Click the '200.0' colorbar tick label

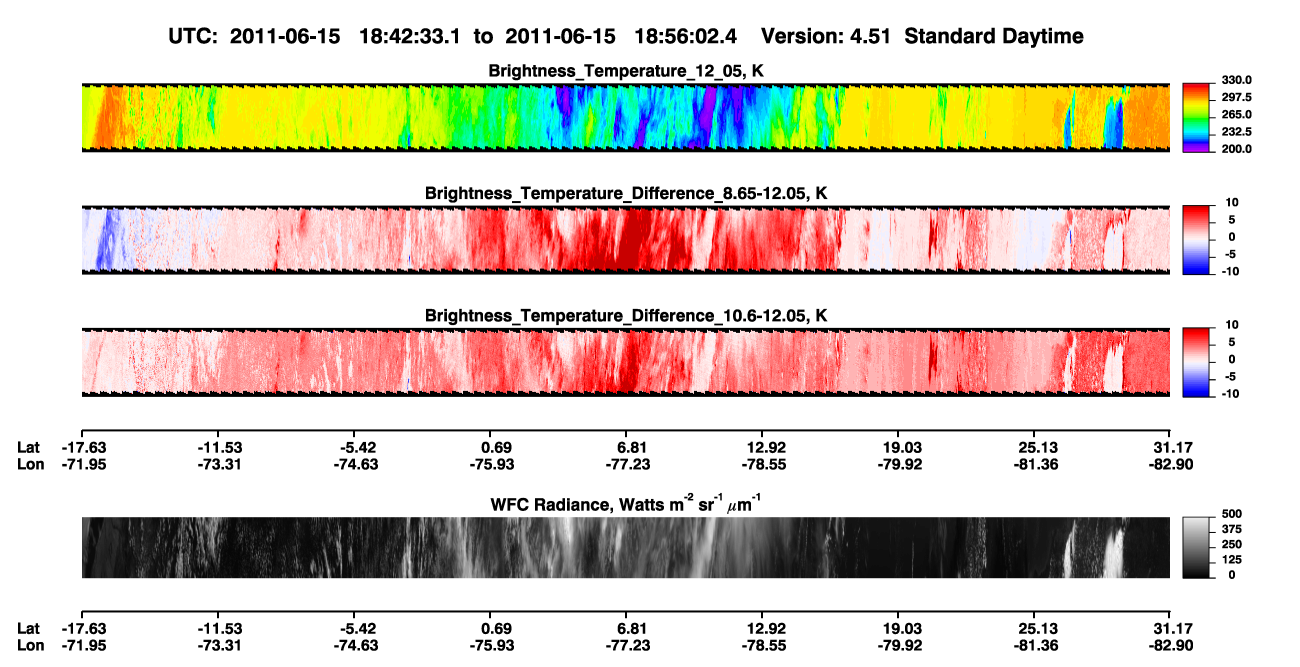[x=1238, y=148]
